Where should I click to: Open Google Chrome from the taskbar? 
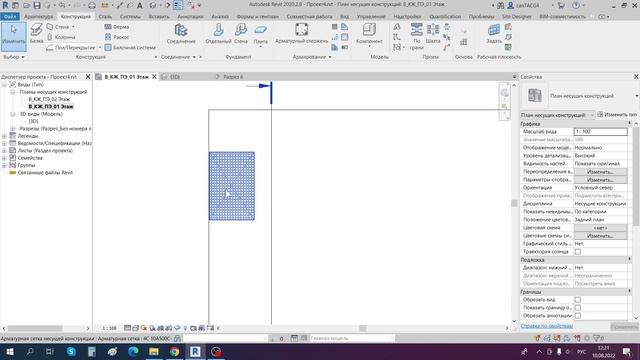pos(174,351)
